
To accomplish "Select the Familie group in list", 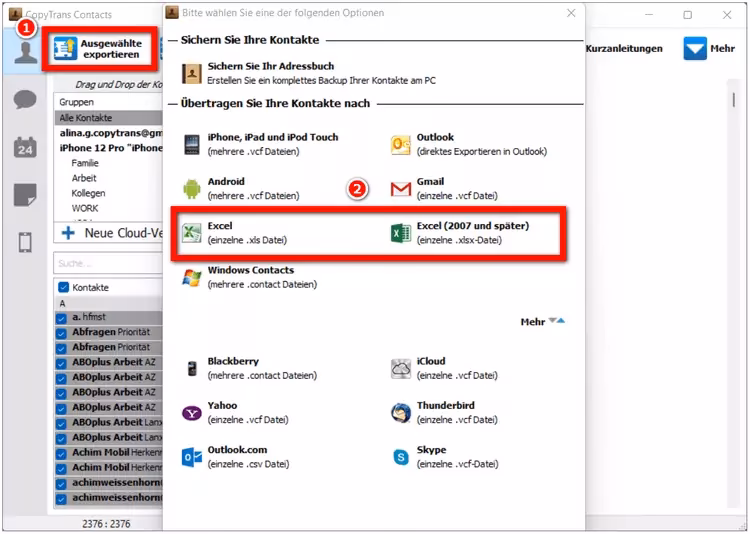I will point(85,163).
